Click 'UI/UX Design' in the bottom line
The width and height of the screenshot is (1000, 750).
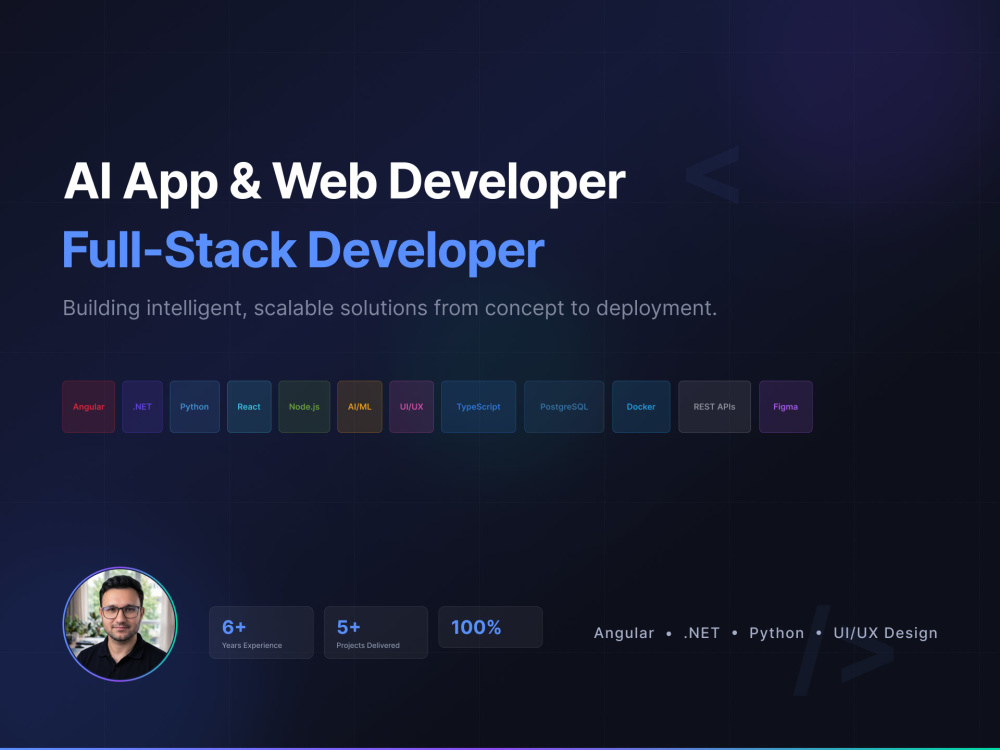coord(885,633)
